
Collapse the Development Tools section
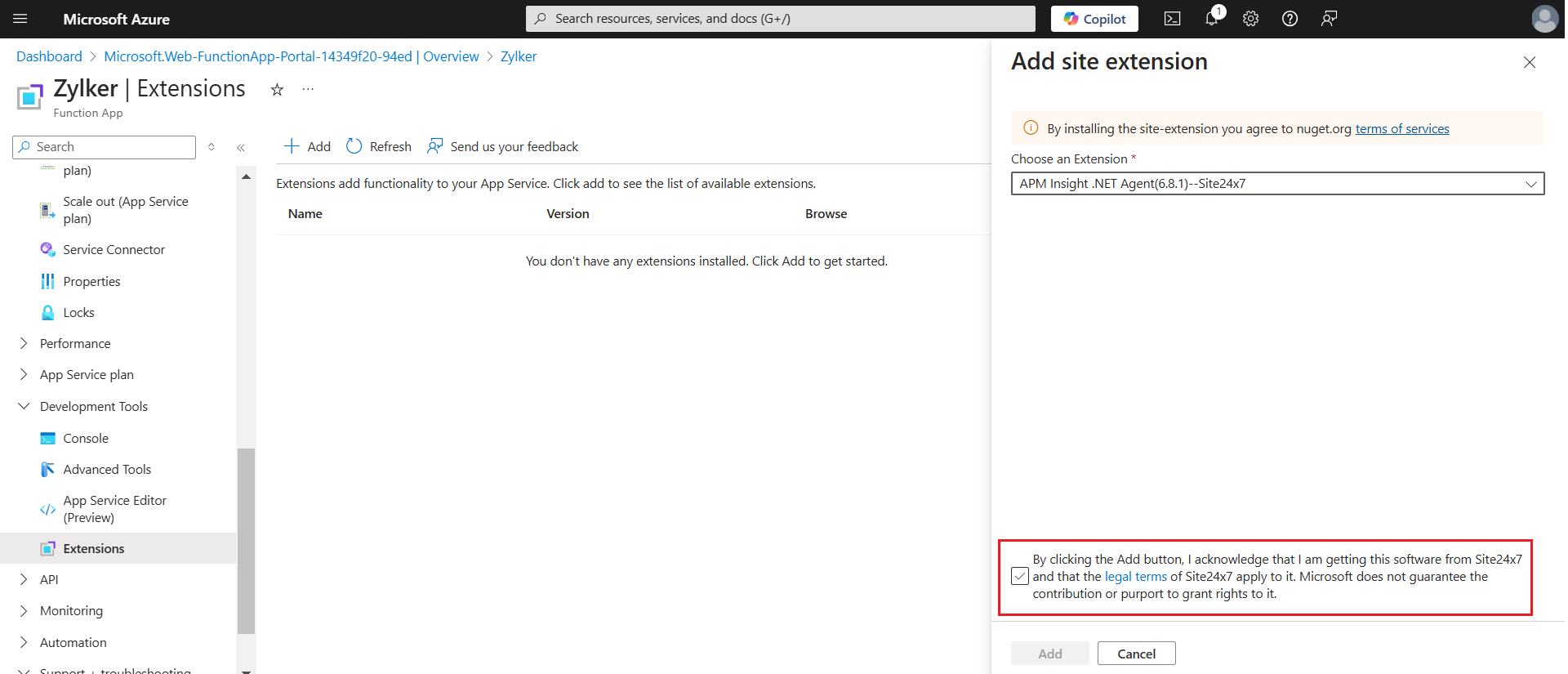tap(24, 407)
